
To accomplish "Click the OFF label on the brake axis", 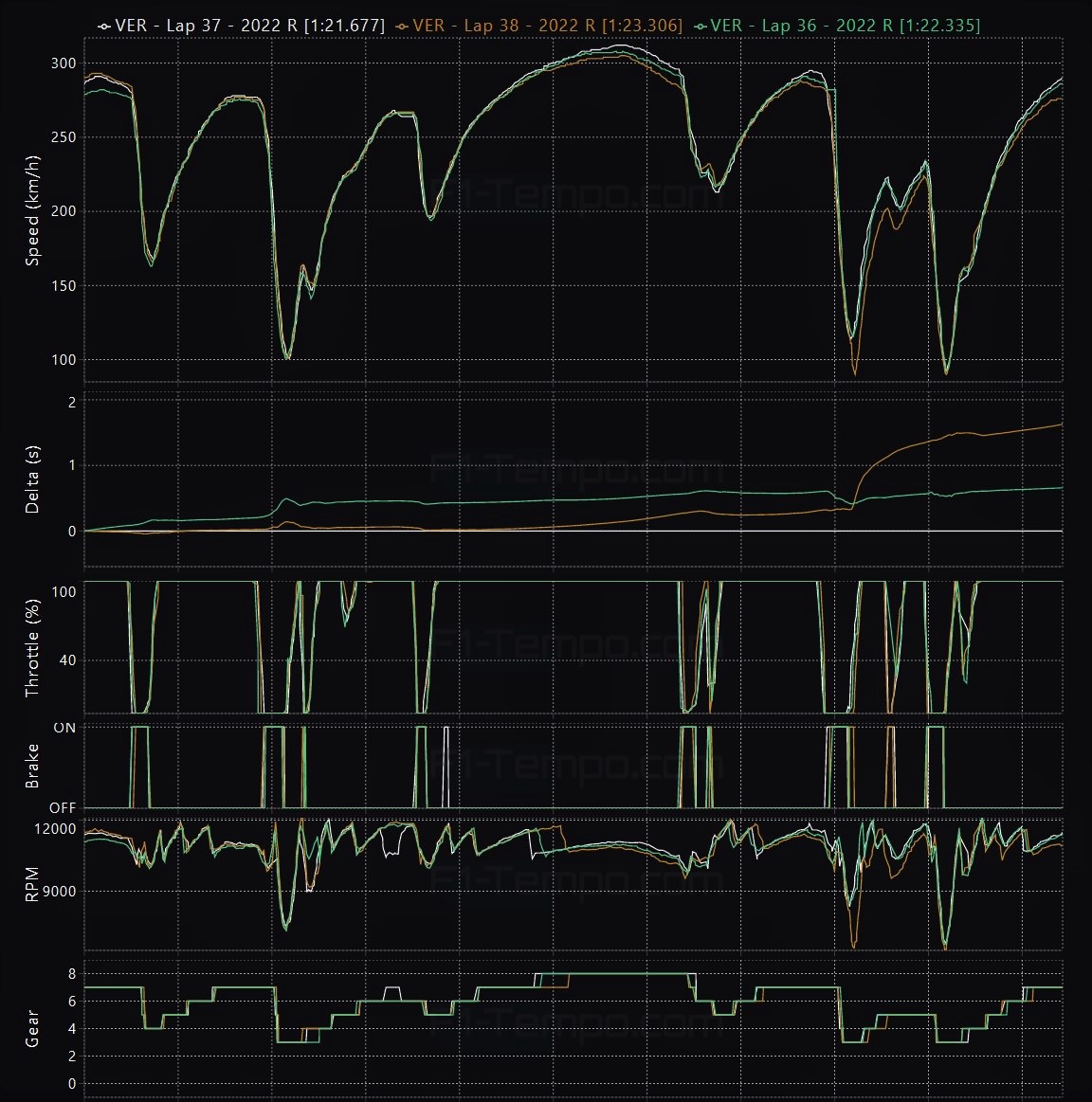I will 63,808.
